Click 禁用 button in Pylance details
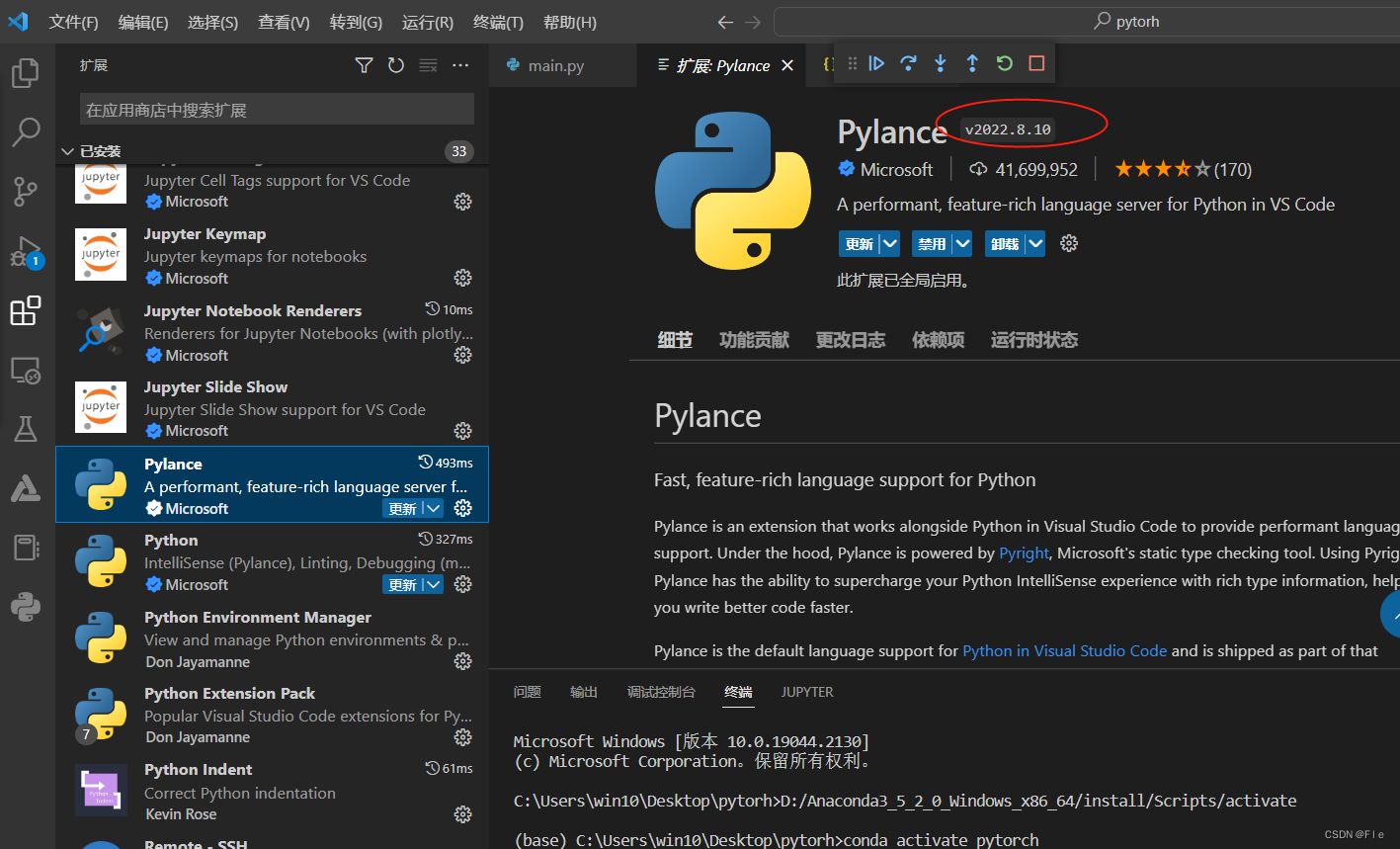Image resolution: width=1400 pixels, height=849 pixels. coord(932,243)
